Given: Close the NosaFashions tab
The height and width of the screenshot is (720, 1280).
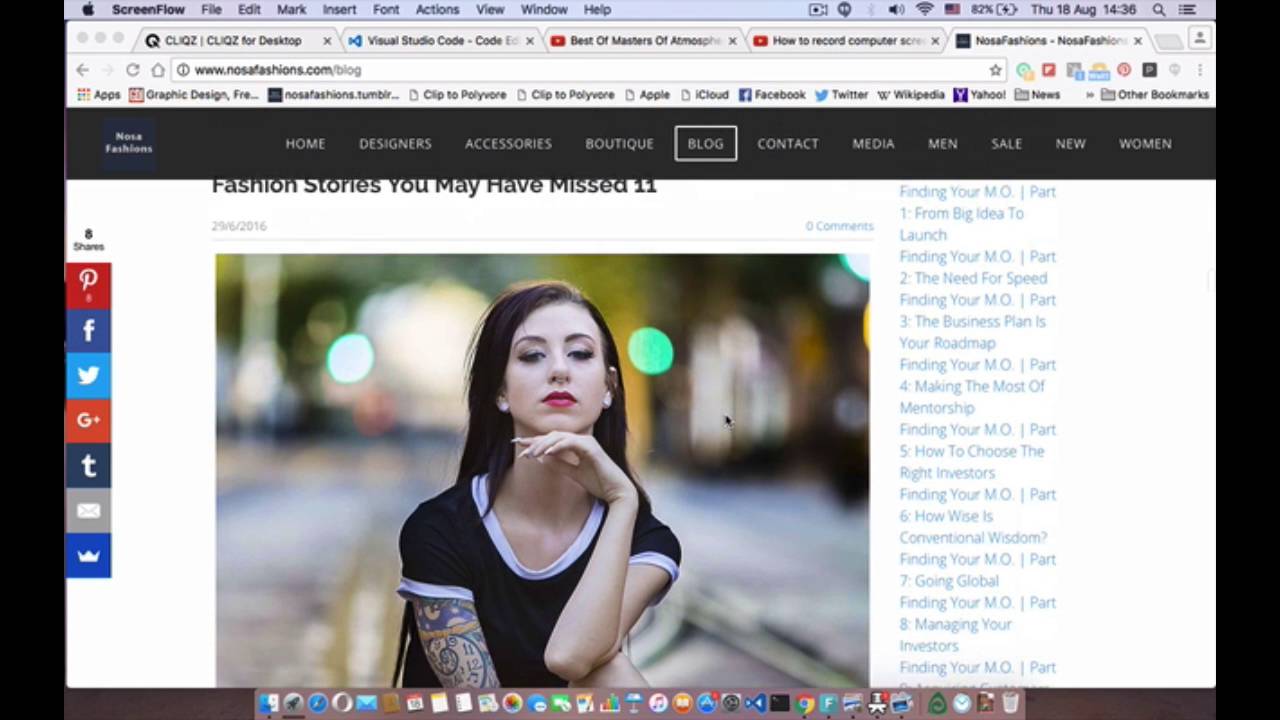Looking at the screenshot, I should pyautogui.click(x=1138, y=41).
